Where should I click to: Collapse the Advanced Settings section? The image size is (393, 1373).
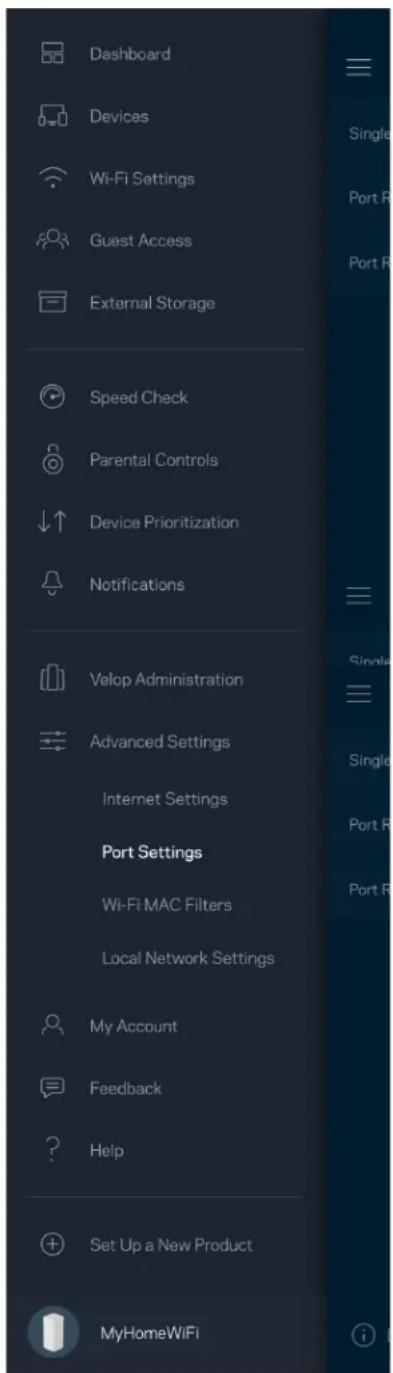click(160, 742)
